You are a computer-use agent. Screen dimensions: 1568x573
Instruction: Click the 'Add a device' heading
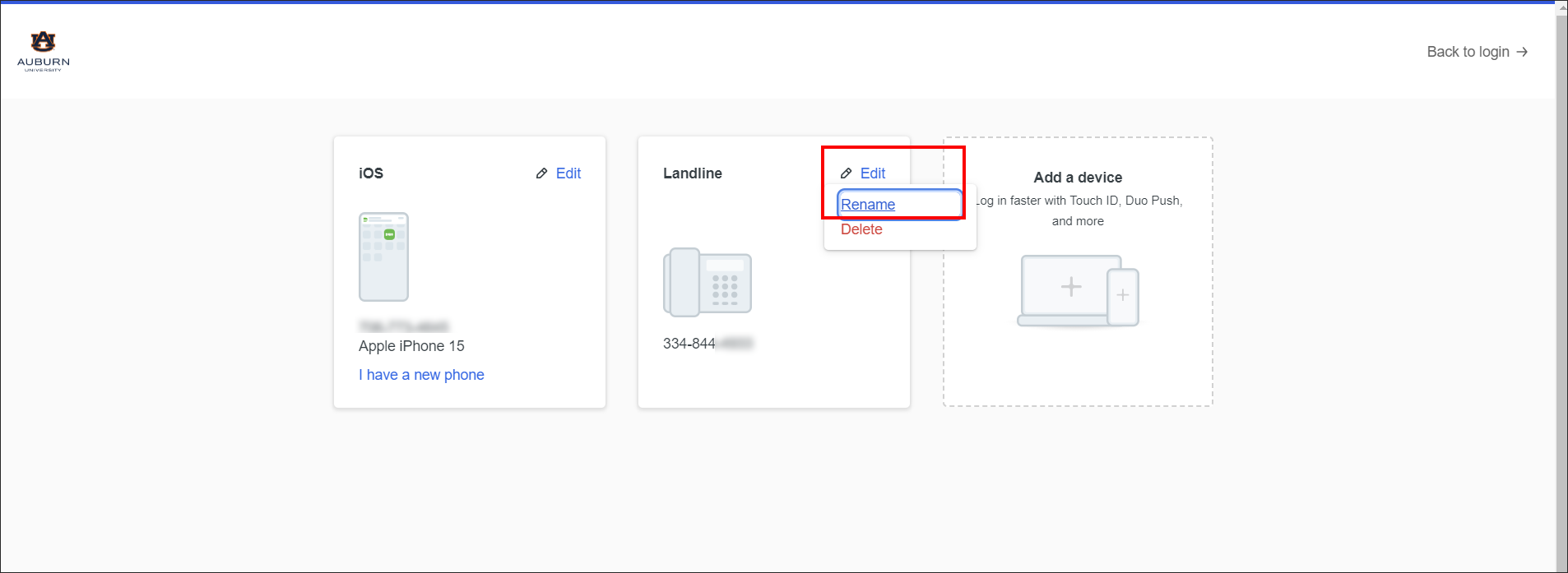[1078, 178]
